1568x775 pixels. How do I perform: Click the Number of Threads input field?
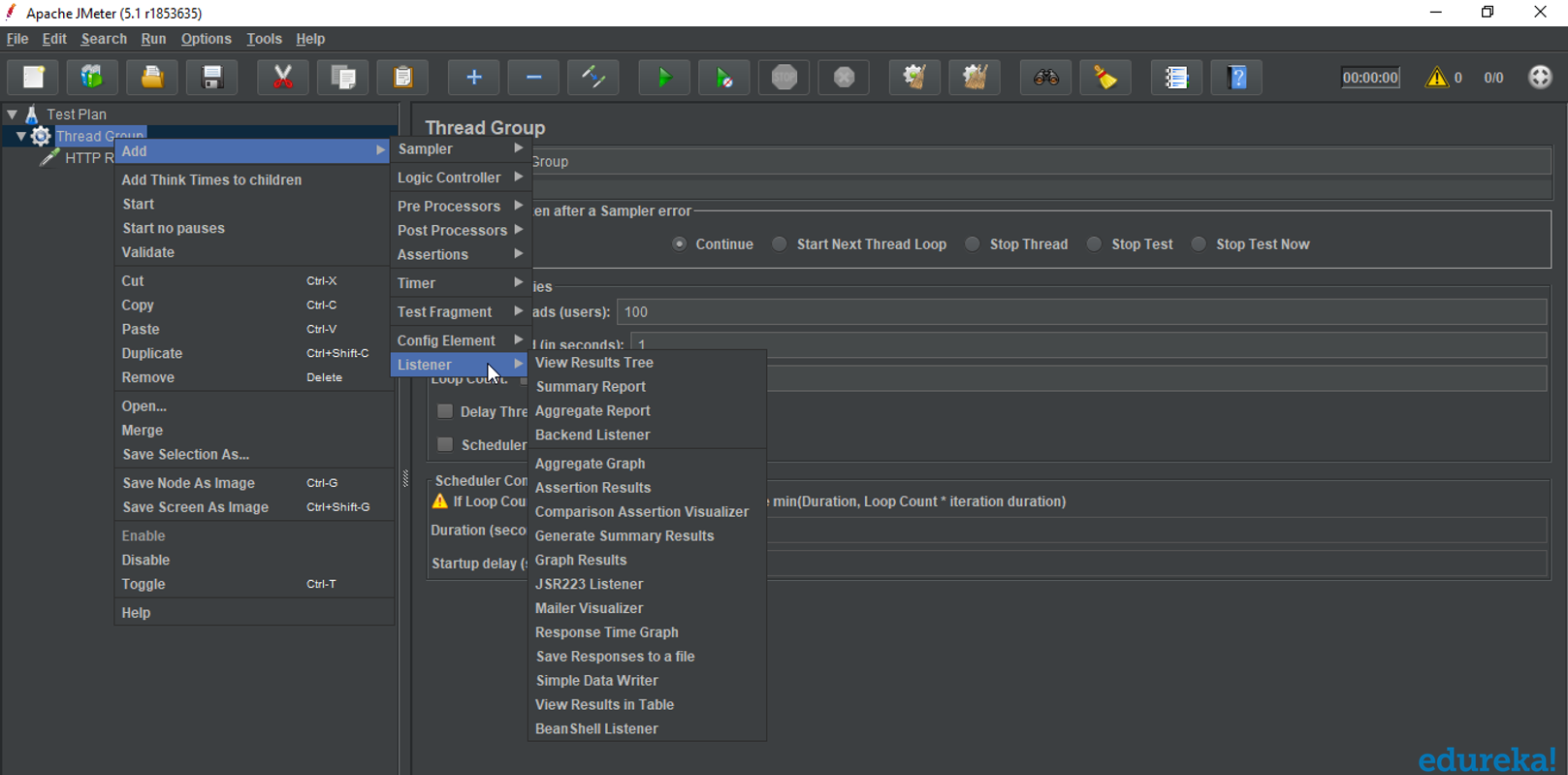[1080, 312]
